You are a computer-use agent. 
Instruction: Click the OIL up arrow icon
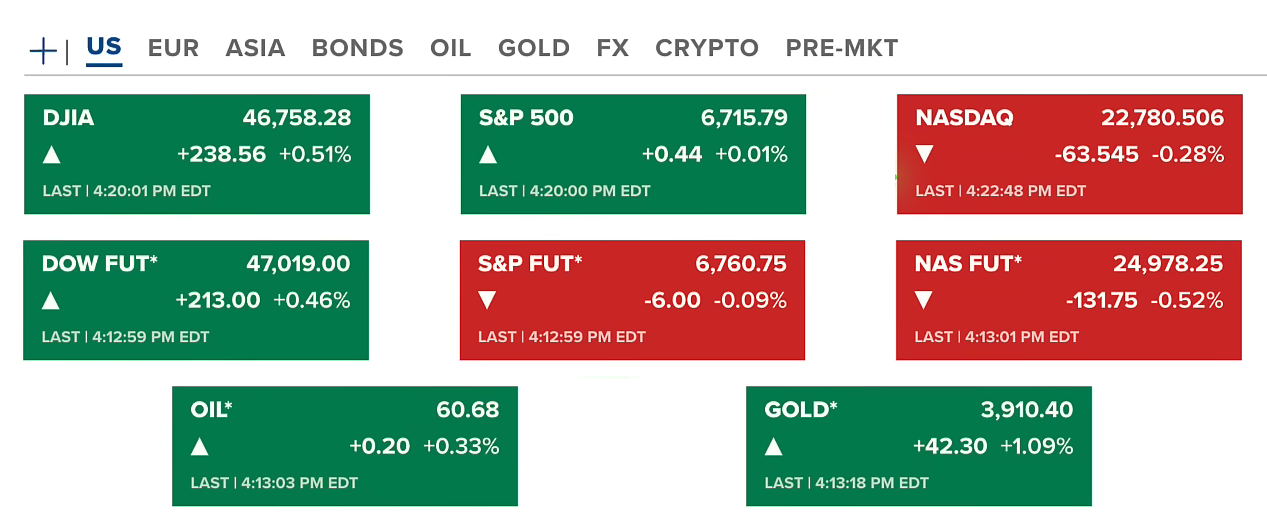200,447
